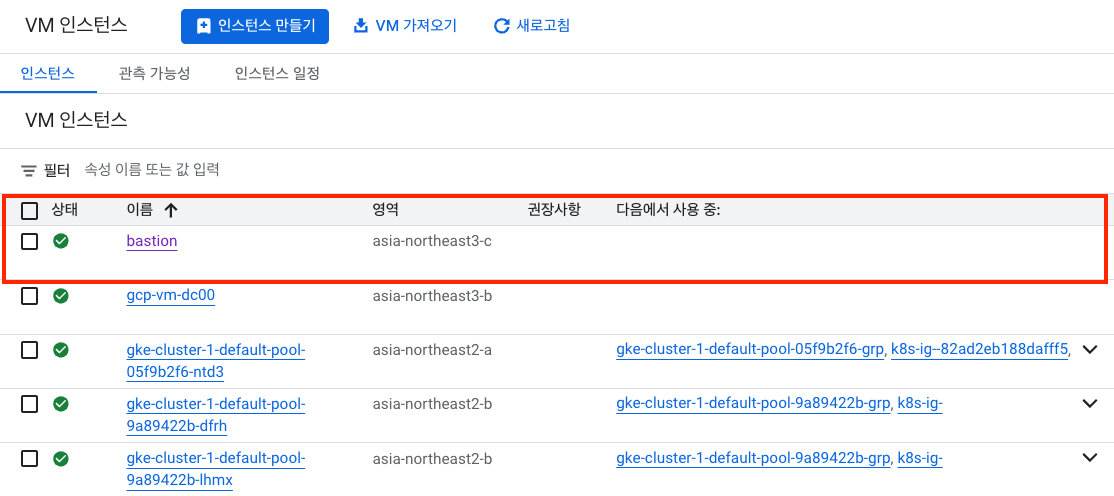Image resolution: width=1114 pixels, height=496 pixels.
Task: Click the 새로고침 refresh button
Action: pyautogui.click(x=532, y=26)
